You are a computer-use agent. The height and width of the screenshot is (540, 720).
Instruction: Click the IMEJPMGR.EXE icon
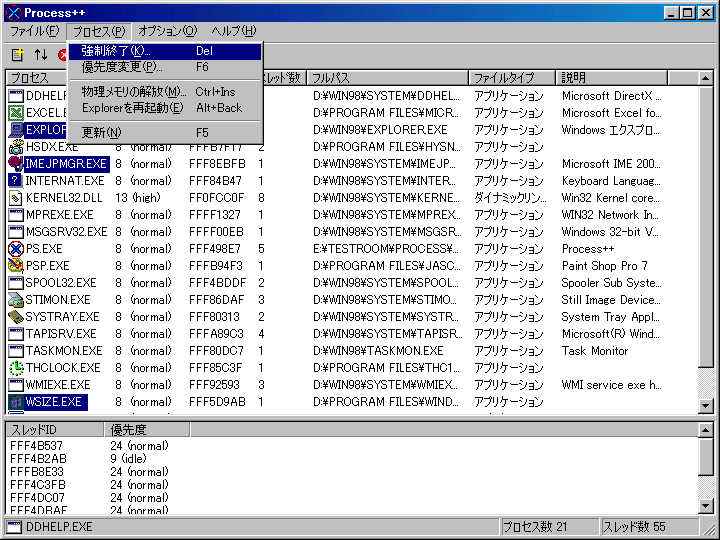click(16, 163)
